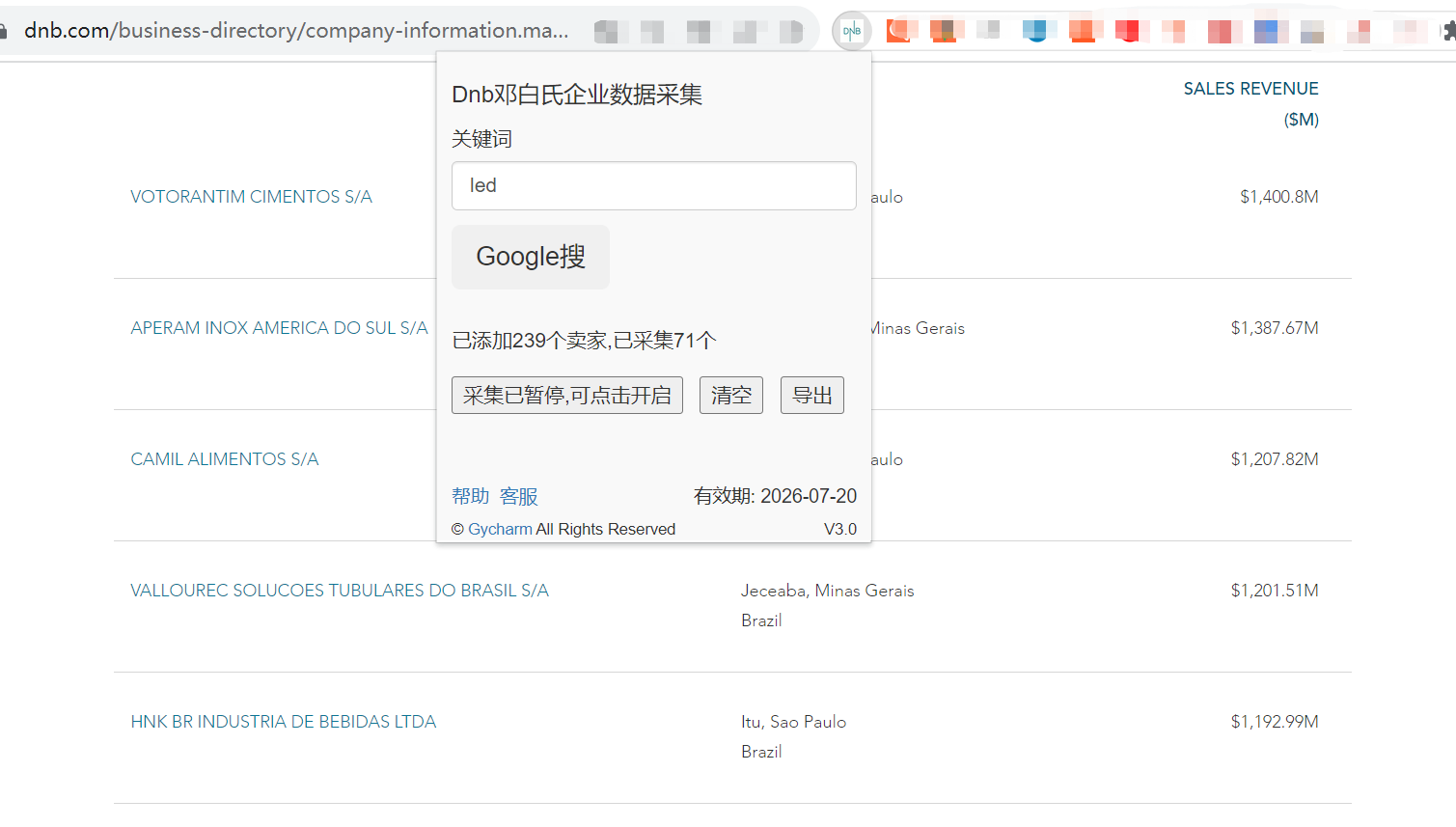
Task: Click the expiry text 有效期: 2026-07-20
Action: (x=775, y=496)
